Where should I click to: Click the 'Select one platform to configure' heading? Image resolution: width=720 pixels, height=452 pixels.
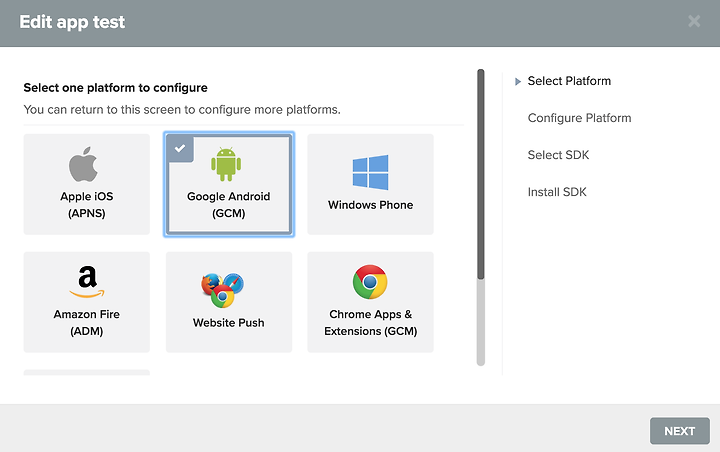click(116, 88)
